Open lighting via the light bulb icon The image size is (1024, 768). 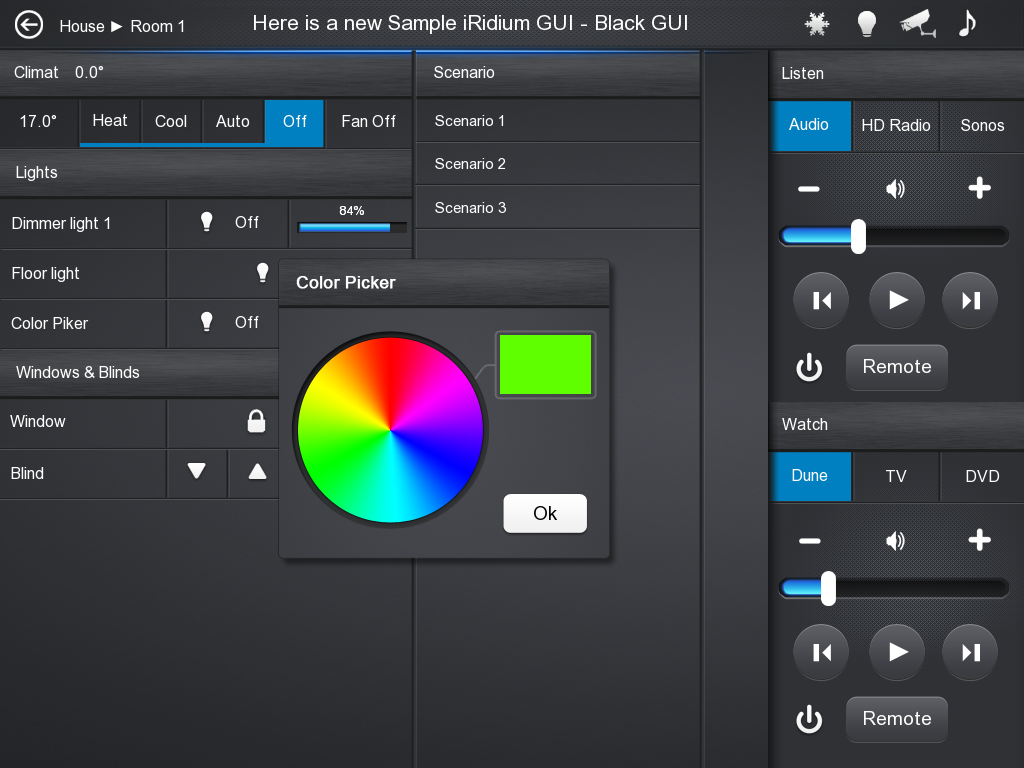click(867, 25)
